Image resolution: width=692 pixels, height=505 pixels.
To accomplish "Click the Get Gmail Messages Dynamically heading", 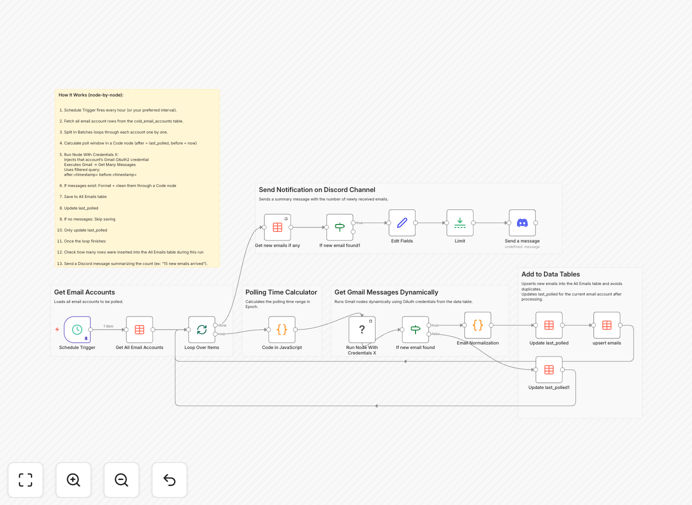I will tap(386, 292).
